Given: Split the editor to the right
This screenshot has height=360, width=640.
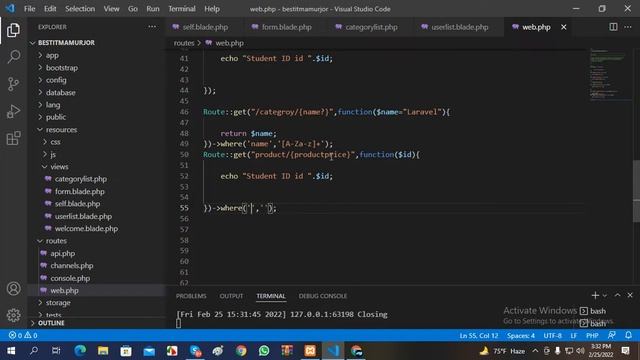Looking at the screenshot, I should (613, 27).
